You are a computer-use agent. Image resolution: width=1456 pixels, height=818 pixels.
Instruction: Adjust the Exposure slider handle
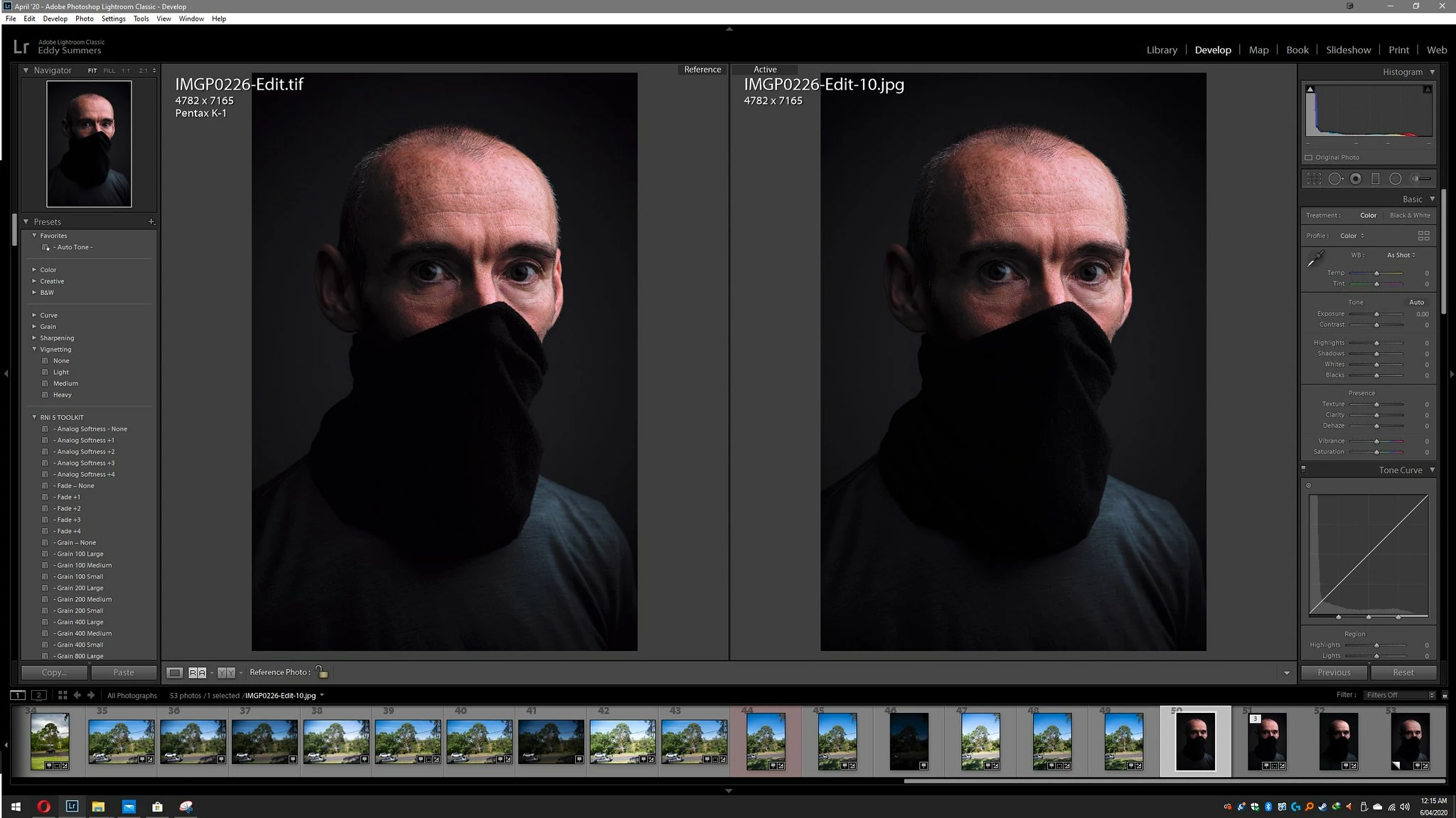(1376, 314)
